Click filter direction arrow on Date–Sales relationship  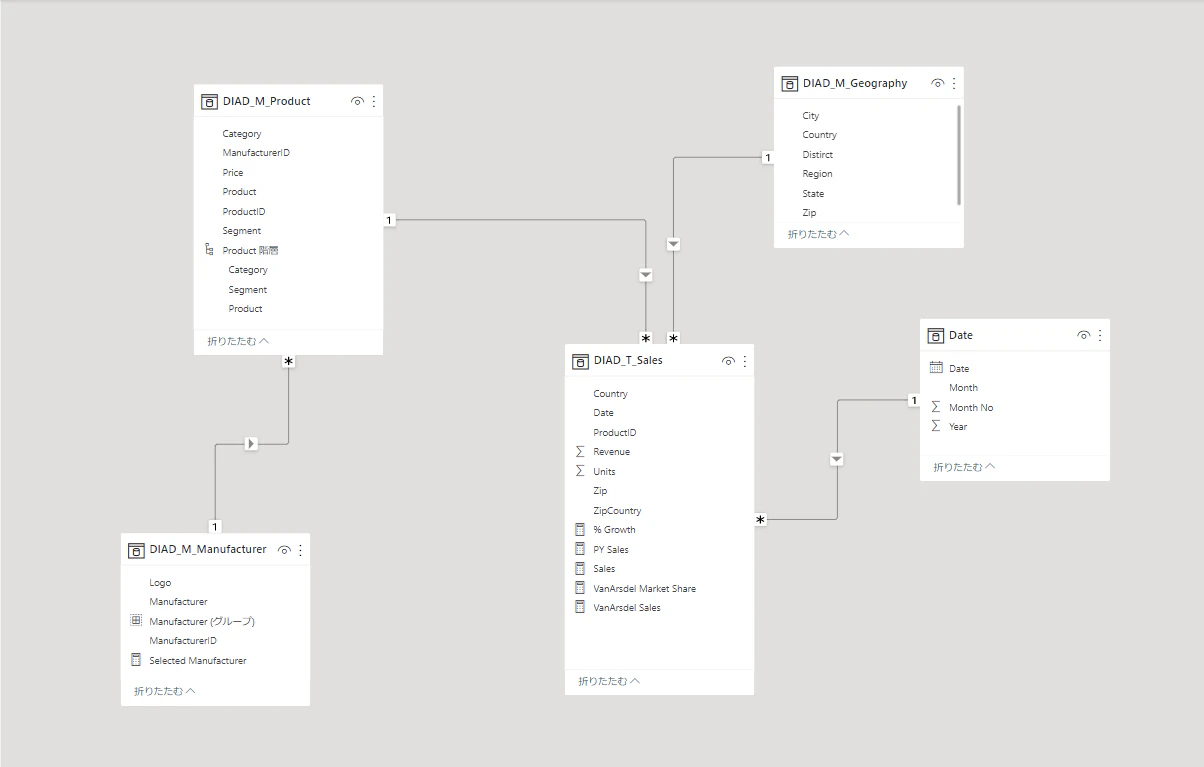click(837, 459)
